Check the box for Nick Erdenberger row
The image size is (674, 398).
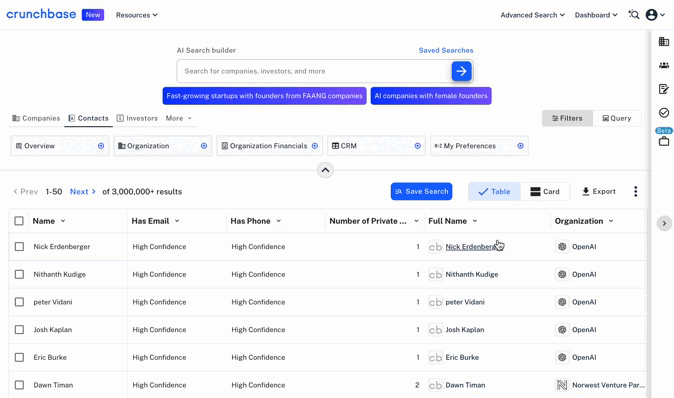pyautogui.click(x=19, y=247)
